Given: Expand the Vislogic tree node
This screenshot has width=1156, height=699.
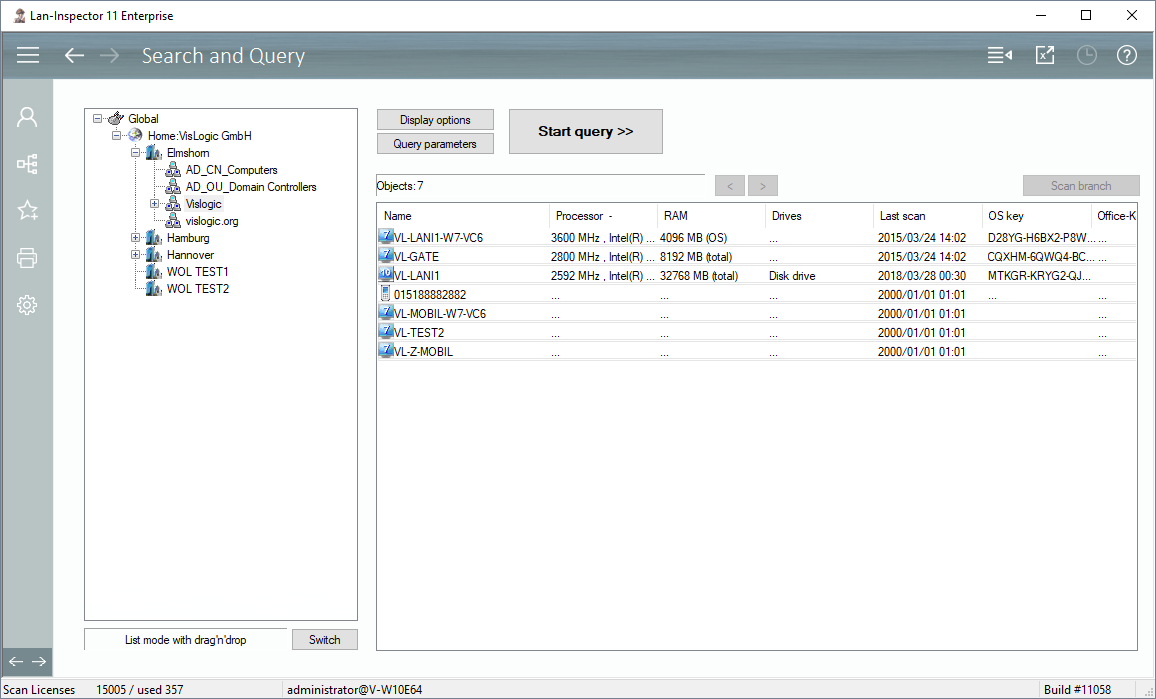Looking at the screenshot, I should tap(155, 204).
